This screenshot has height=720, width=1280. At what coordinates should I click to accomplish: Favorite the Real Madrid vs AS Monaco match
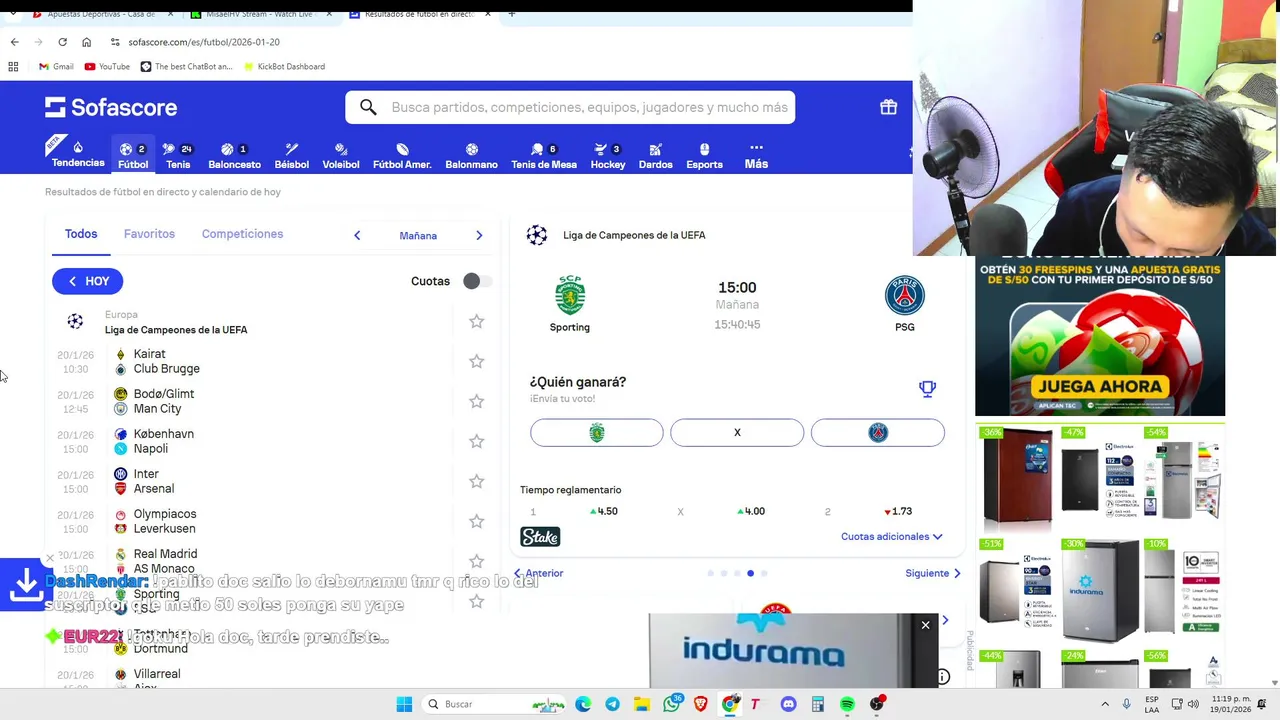click(x=476, y=561)
